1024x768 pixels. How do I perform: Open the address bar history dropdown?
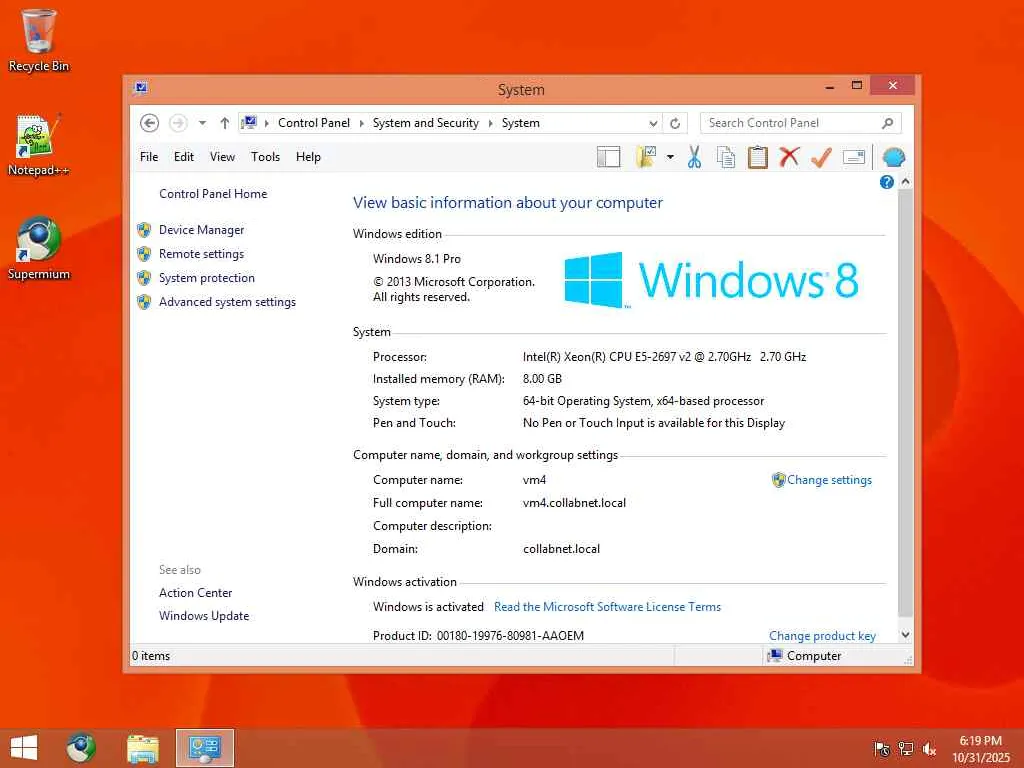pos(653,123)
